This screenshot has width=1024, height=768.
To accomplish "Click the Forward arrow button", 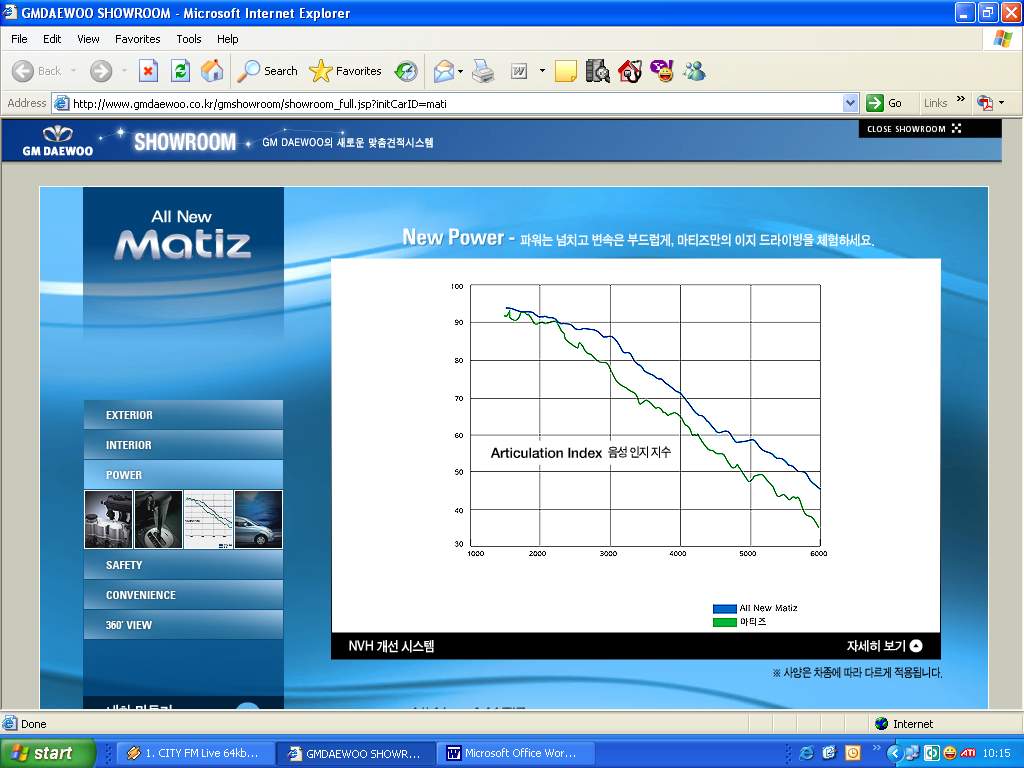I will pos(101,71).
